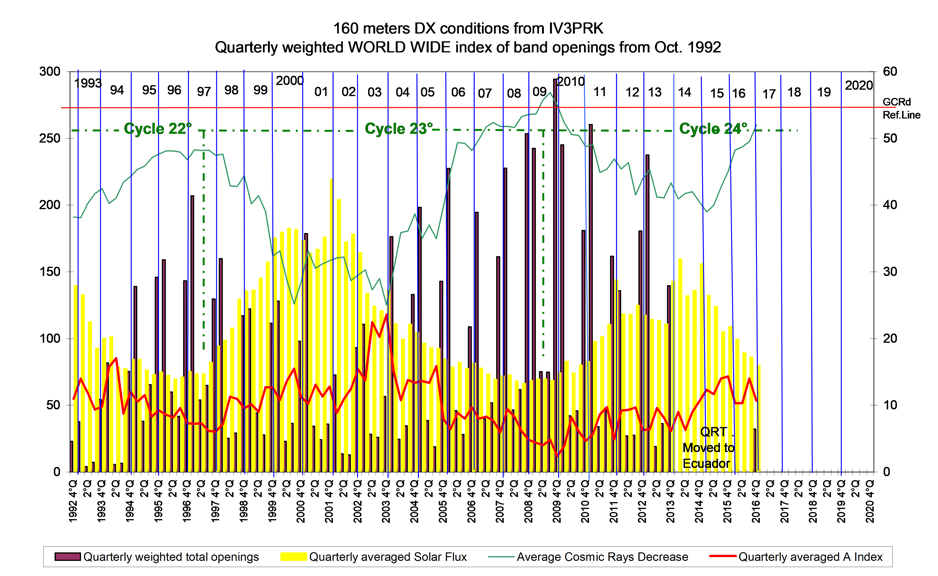Click the 1993 year label
938x576 pixels.
(87, 81)
